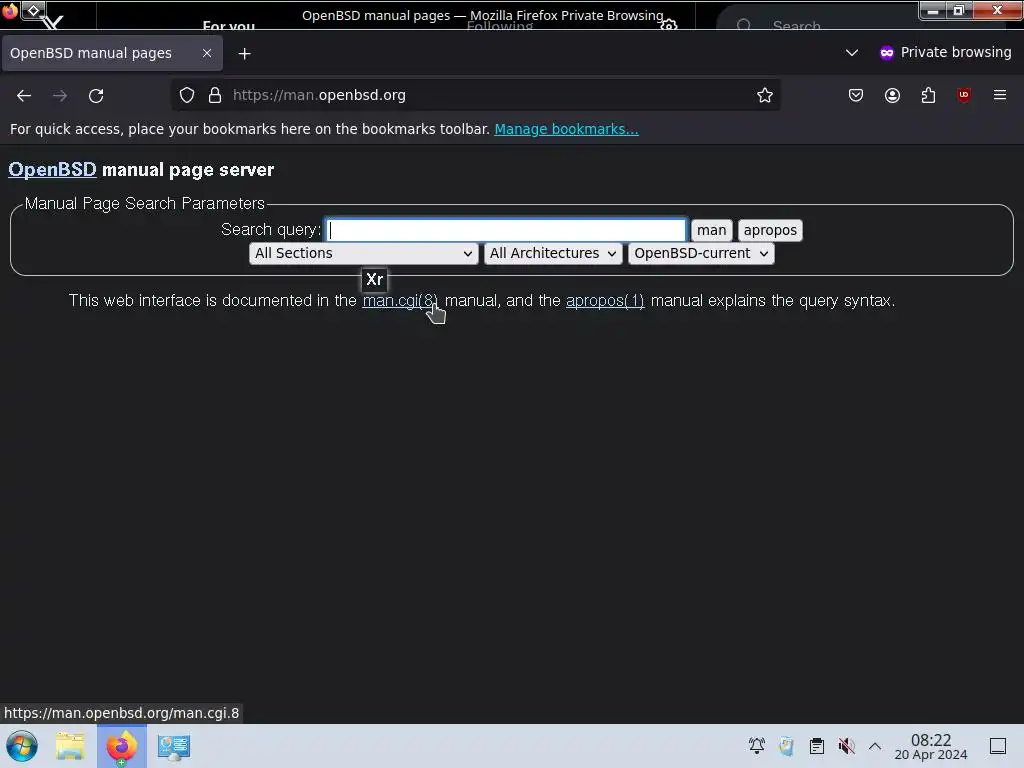Click the Private browsing indicator

[945, 52]
